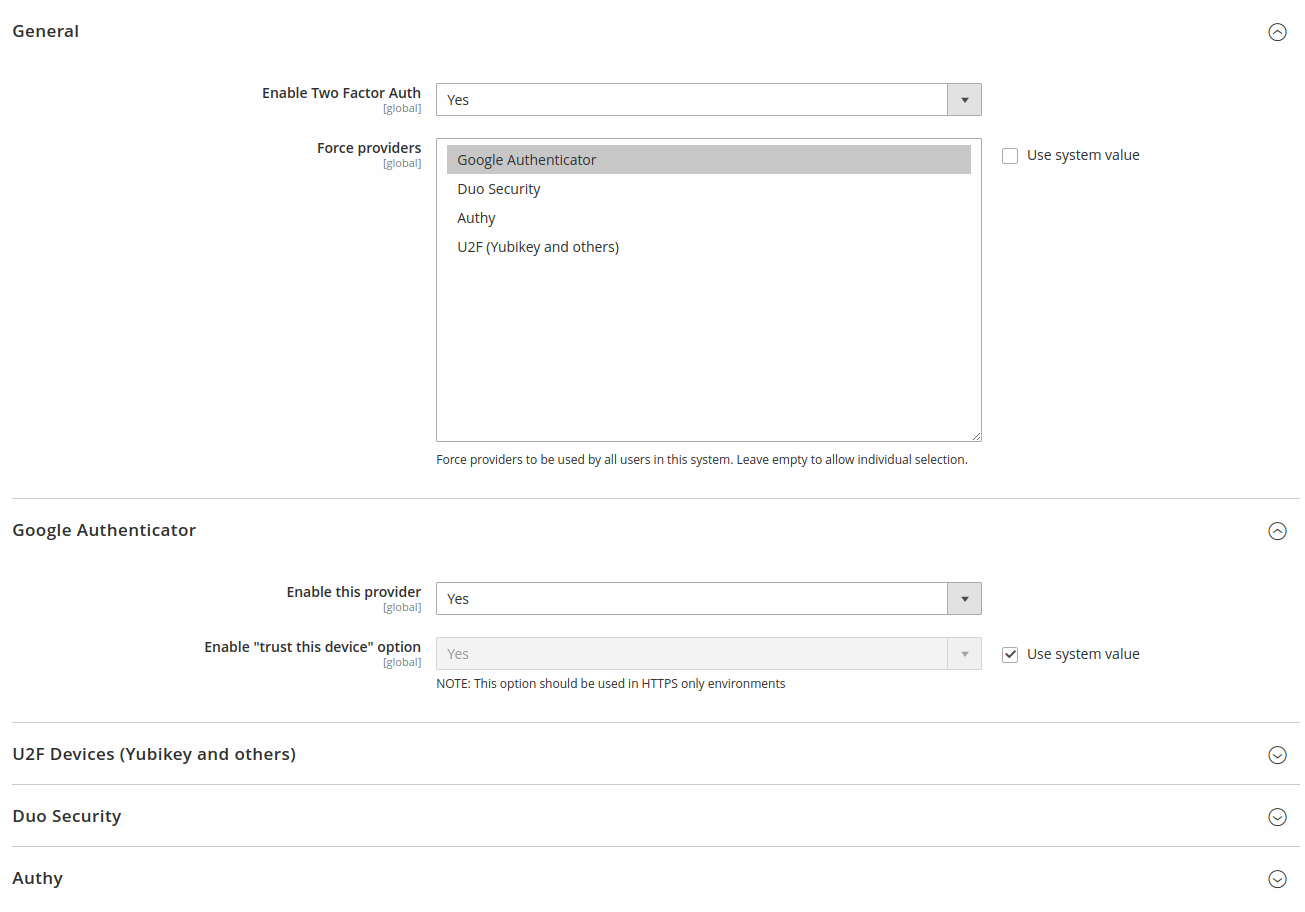Click the resize grip on the Force providers box
The height and width of the screenshot is (912, 1305).
tap(976, 435)
